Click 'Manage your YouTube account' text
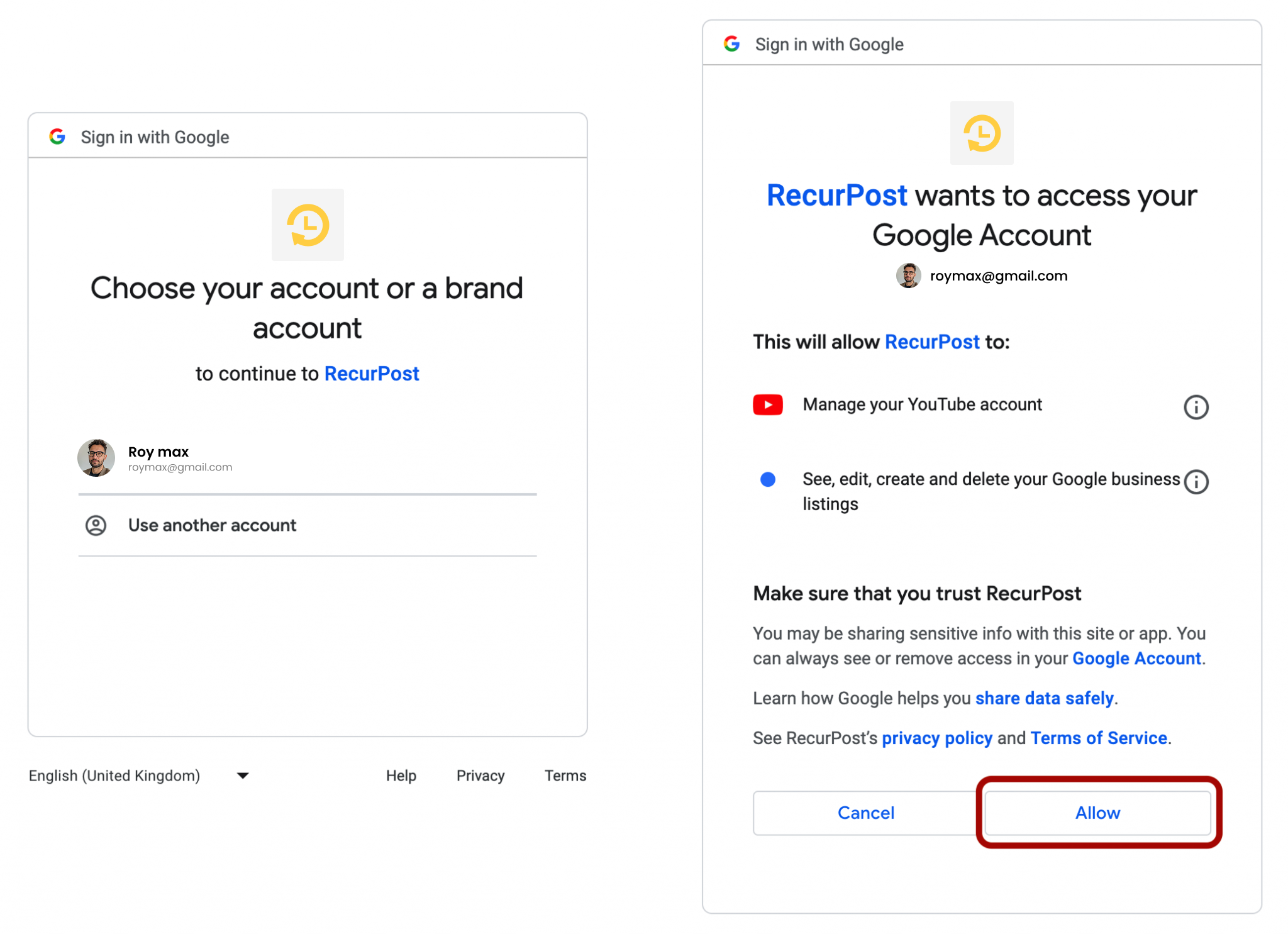1288x934 pixels. coord(922,404)
